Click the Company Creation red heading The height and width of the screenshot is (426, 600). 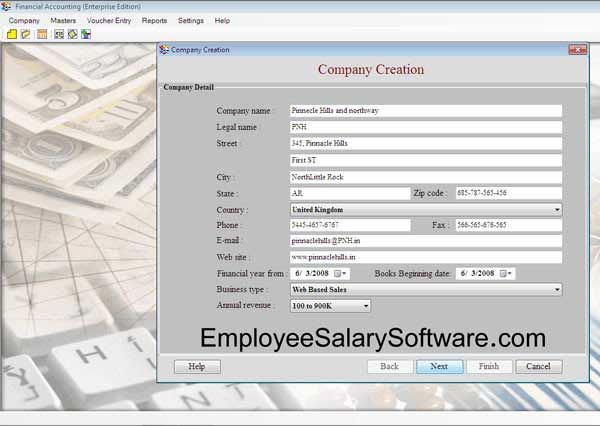[x=371, y=69]
